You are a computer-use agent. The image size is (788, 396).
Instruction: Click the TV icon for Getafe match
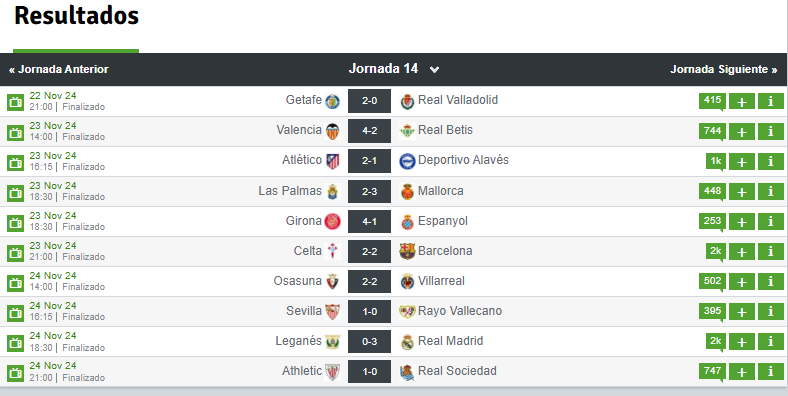[16, 102]
